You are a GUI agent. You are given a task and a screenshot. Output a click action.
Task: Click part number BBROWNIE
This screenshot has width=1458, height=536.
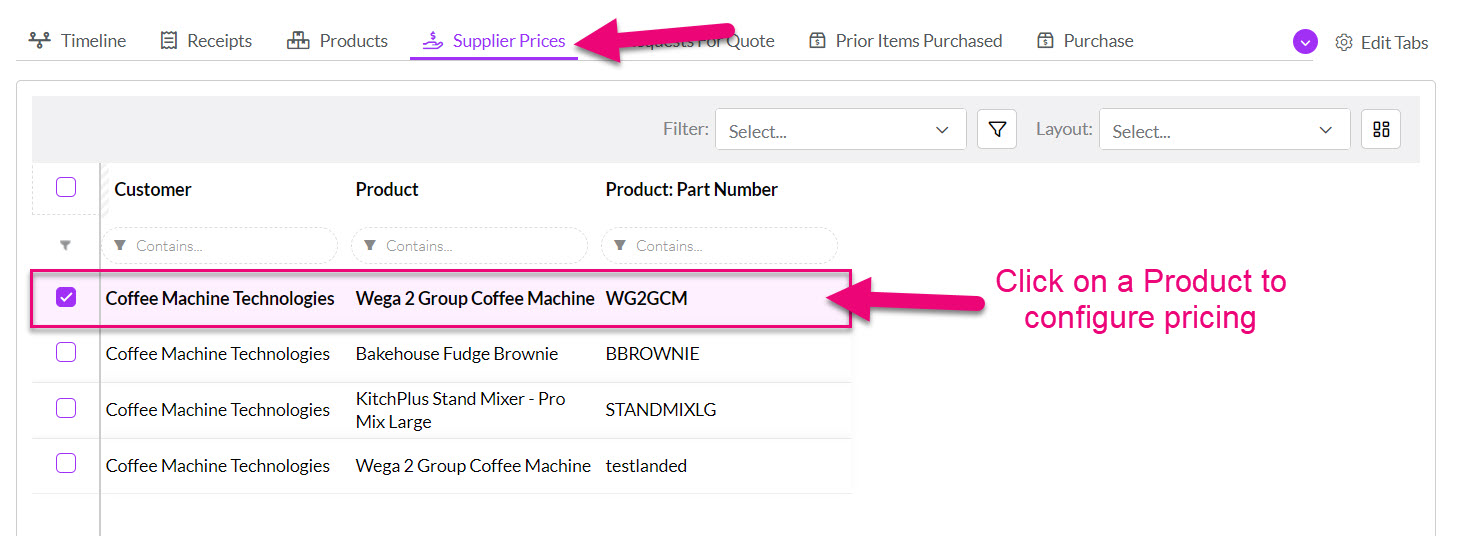point(652,354)
